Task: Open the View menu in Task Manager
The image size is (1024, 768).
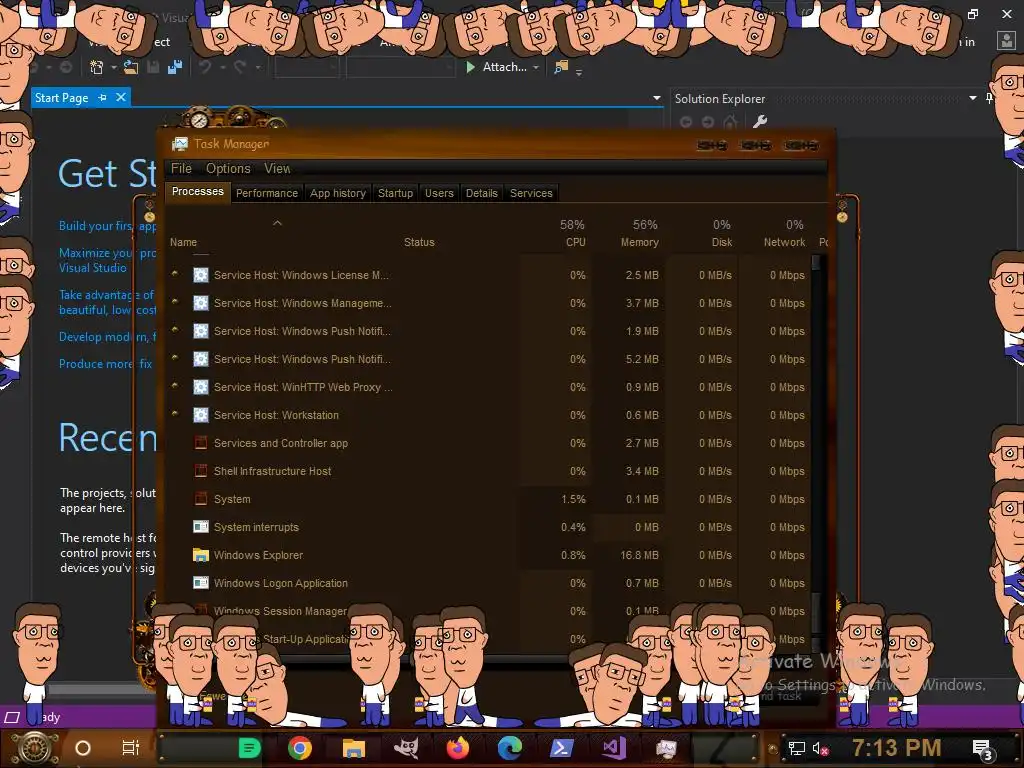Action: coord(277,168)
